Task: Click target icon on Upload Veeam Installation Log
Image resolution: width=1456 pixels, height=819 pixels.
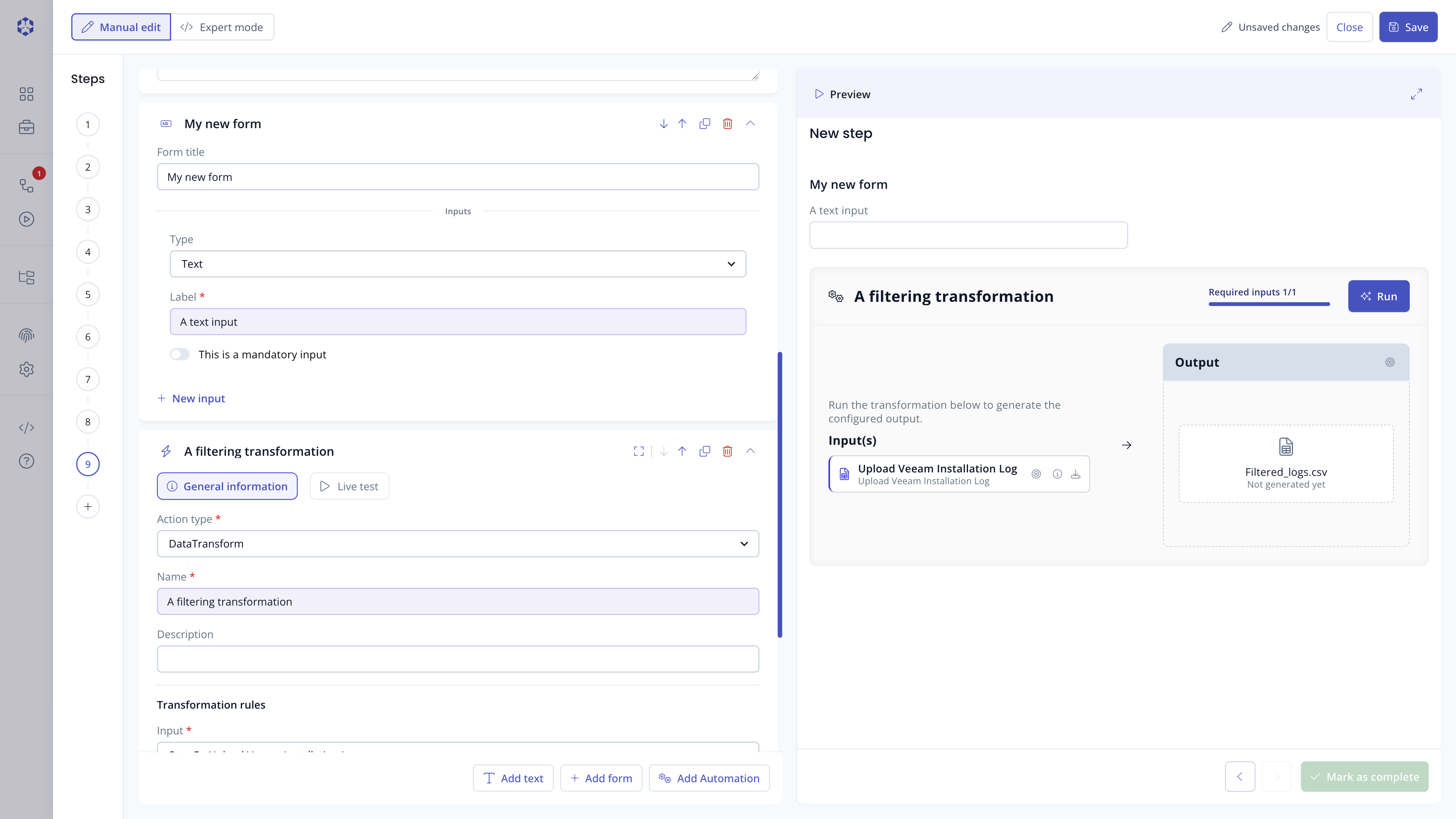Action: pyautogui.click(x=1036, y=474)
